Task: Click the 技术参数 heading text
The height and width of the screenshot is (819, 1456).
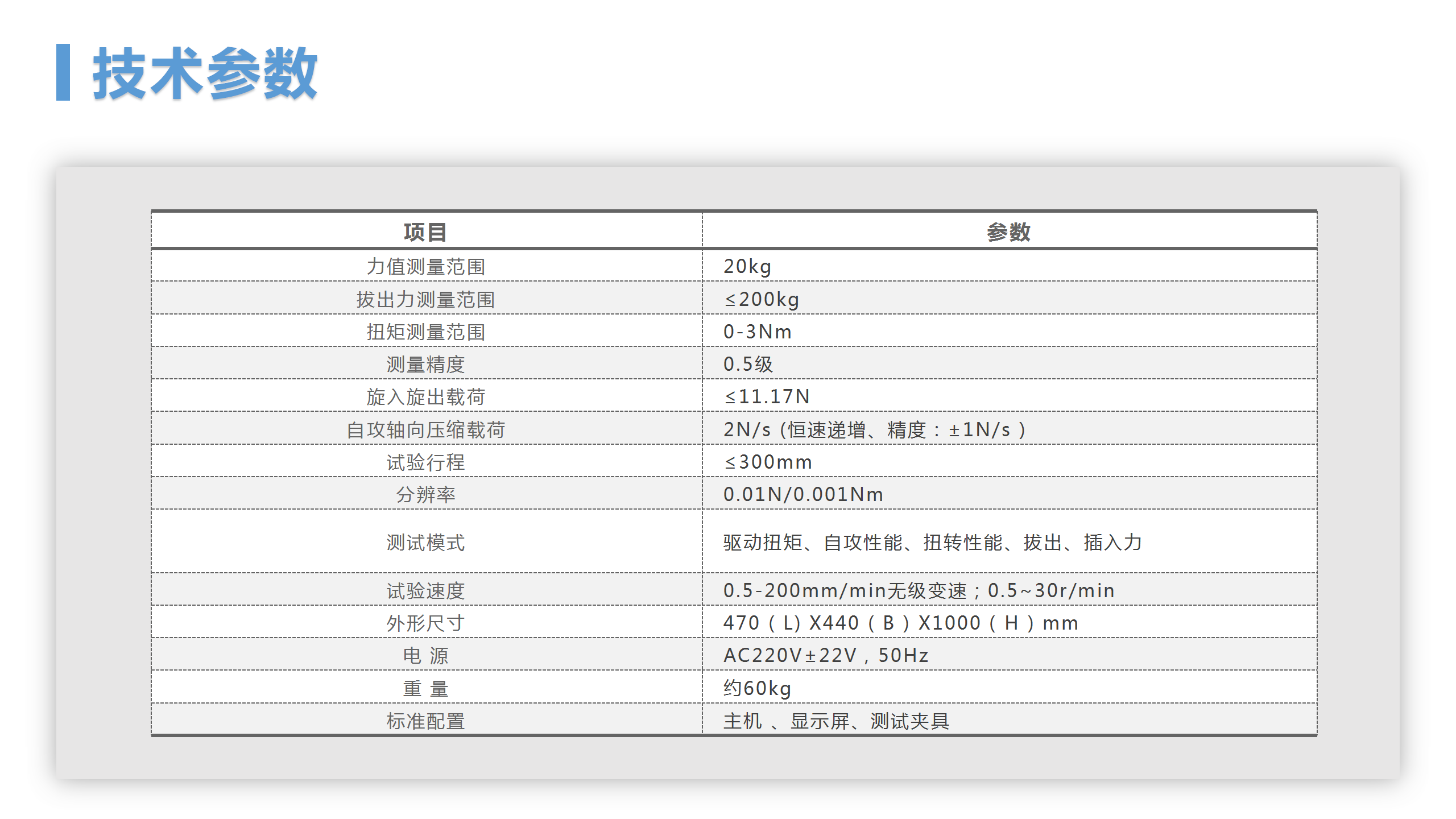Action: [x=205, y=74]
